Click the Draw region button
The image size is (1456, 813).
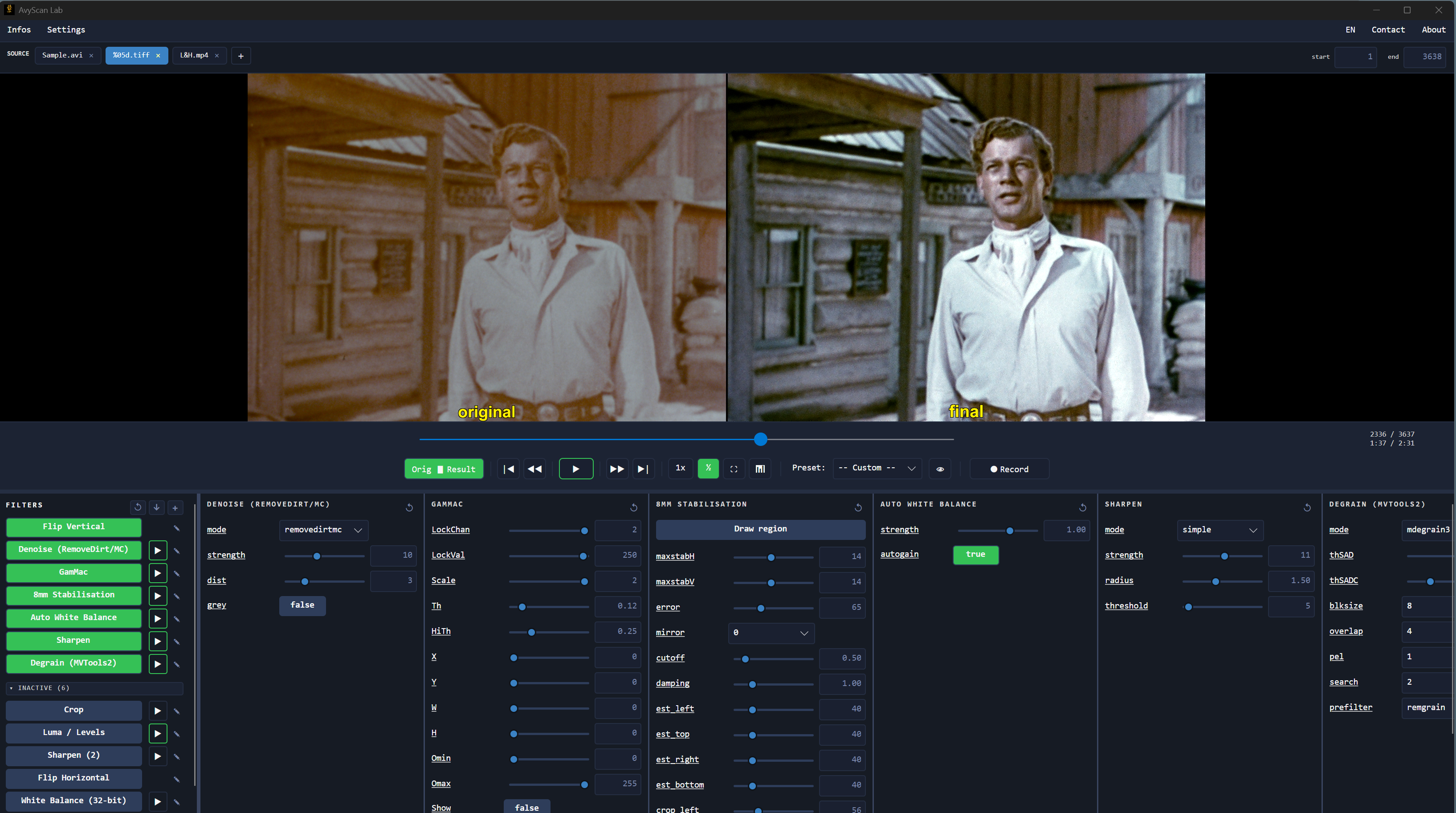coord(760,529)
